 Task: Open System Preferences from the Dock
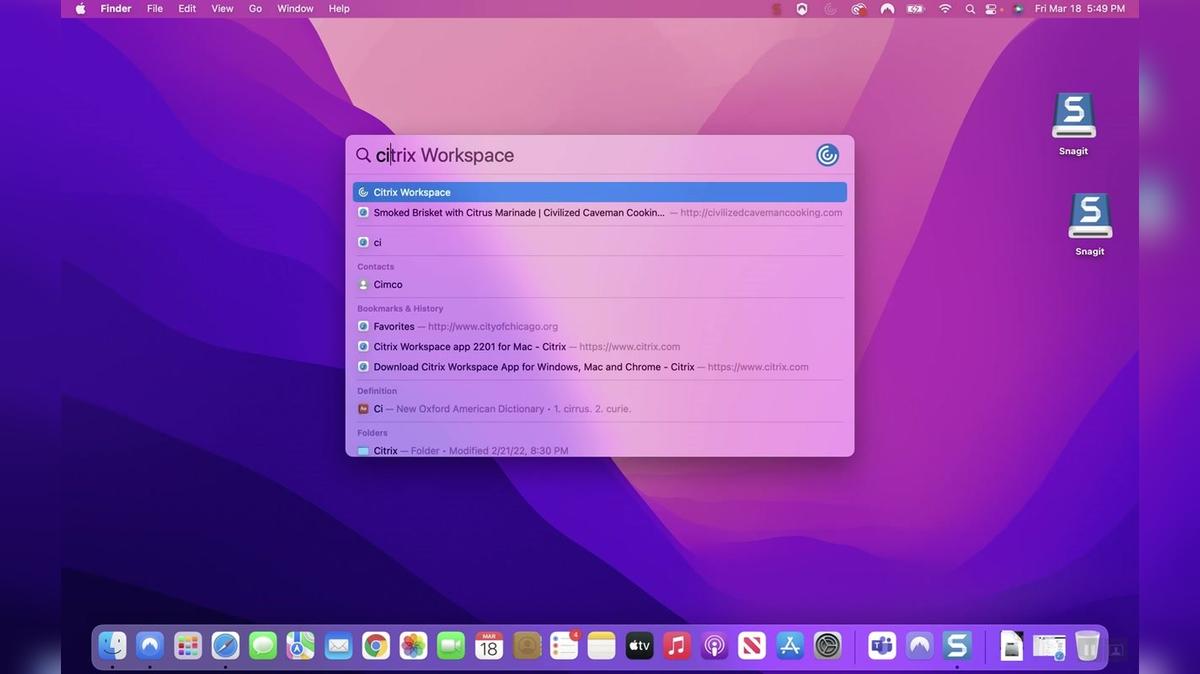pos(828,646)
